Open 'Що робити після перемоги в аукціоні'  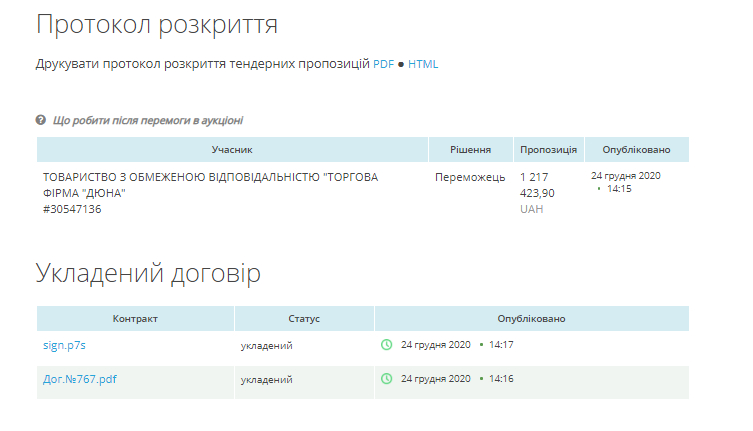[147, 121]
